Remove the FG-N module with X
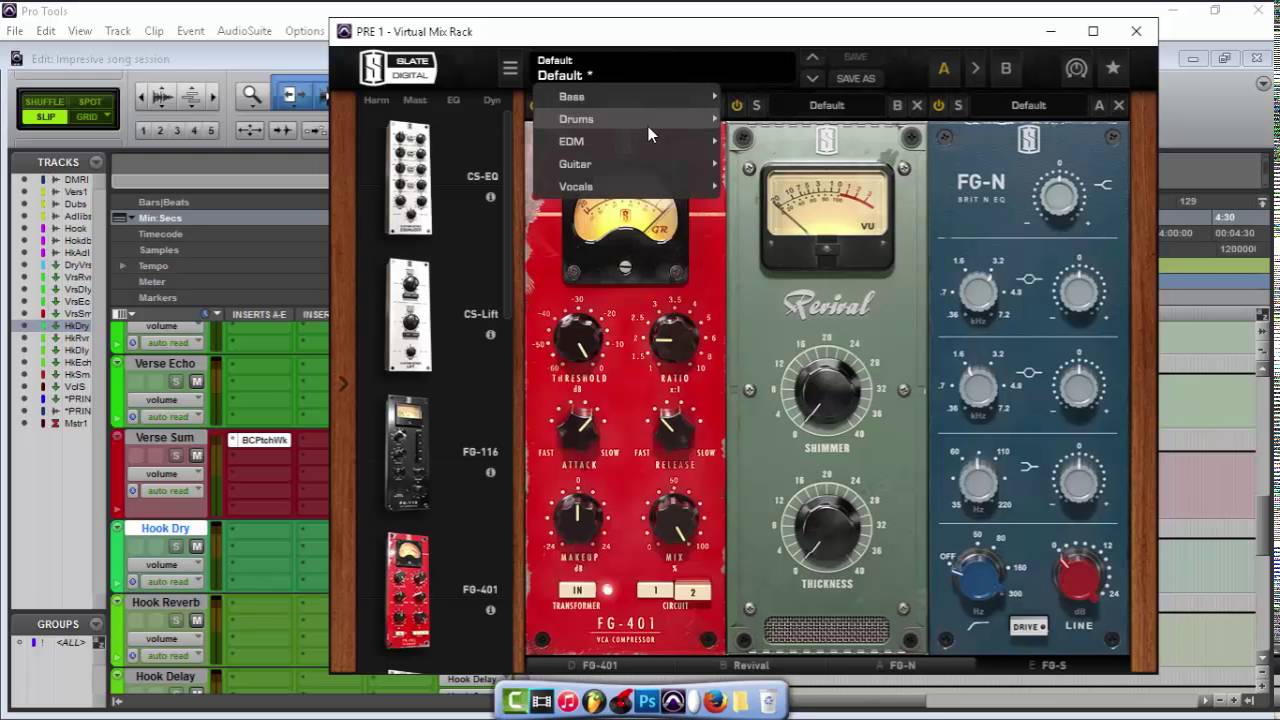 pos(1119,105)
